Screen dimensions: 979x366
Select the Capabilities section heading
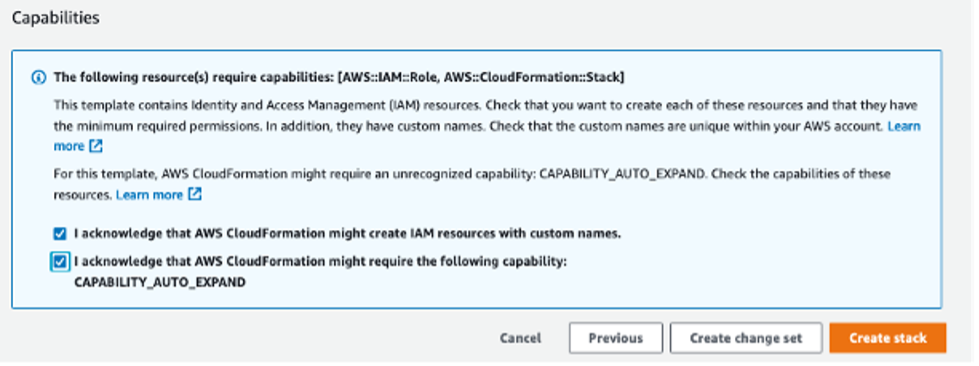[x=56, y=17]
